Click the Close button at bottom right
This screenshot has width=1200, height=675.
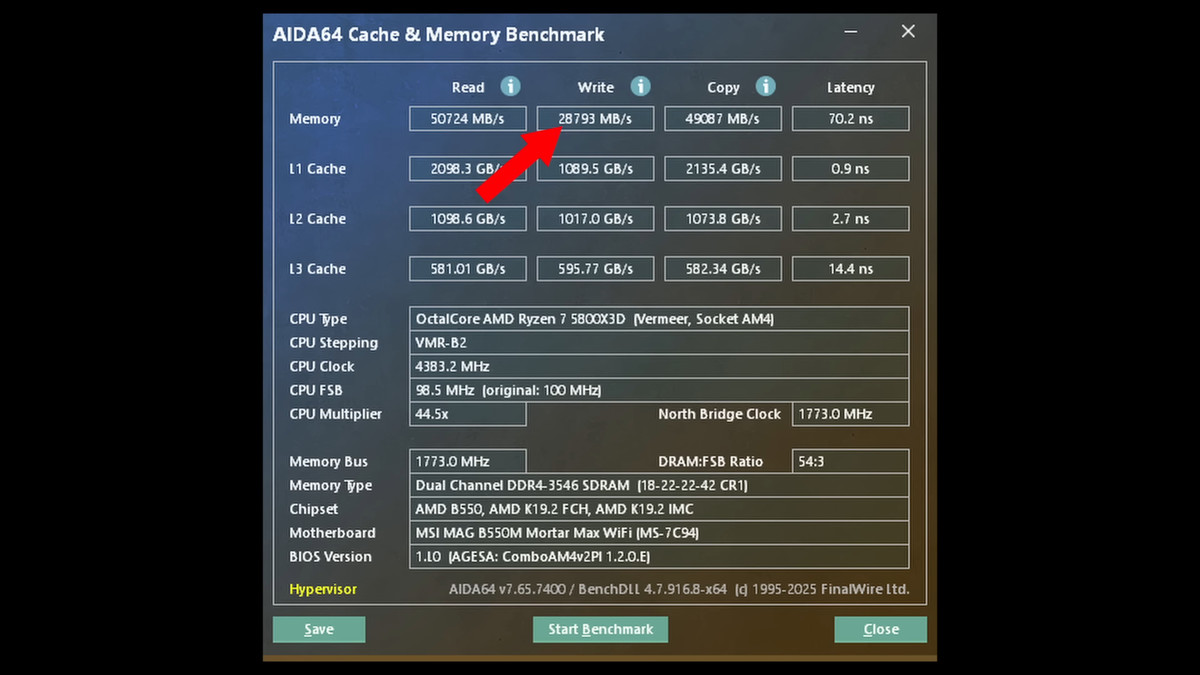(x=880, y=629)
